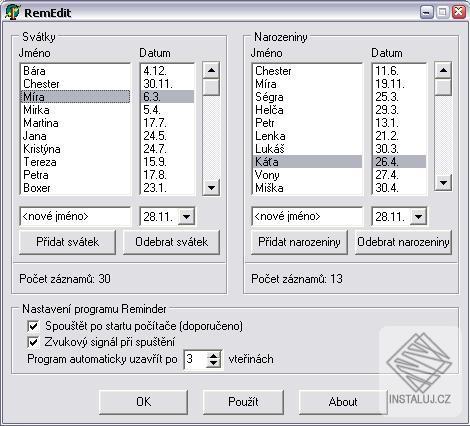Select date 11.6. in Narozeniny dates

[399, 71]
